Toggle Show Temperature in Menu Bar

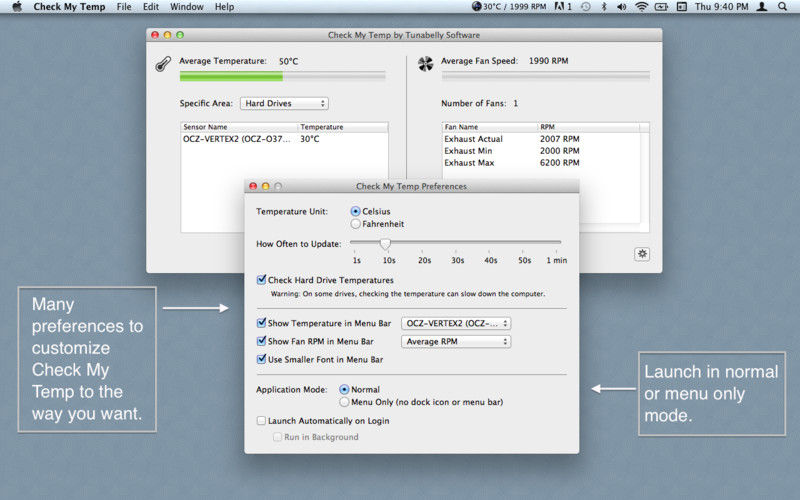262,323
